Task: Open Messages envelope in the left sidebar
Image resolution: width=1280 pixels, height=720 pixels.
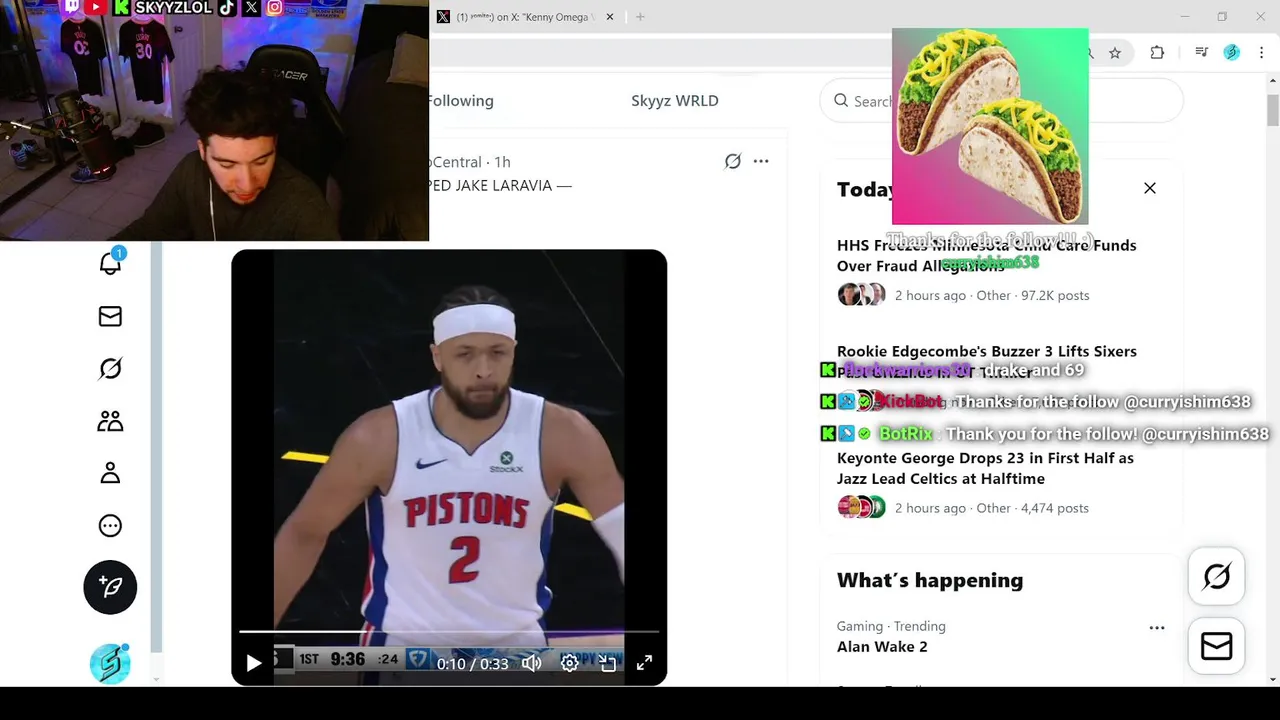Action: 110,316
